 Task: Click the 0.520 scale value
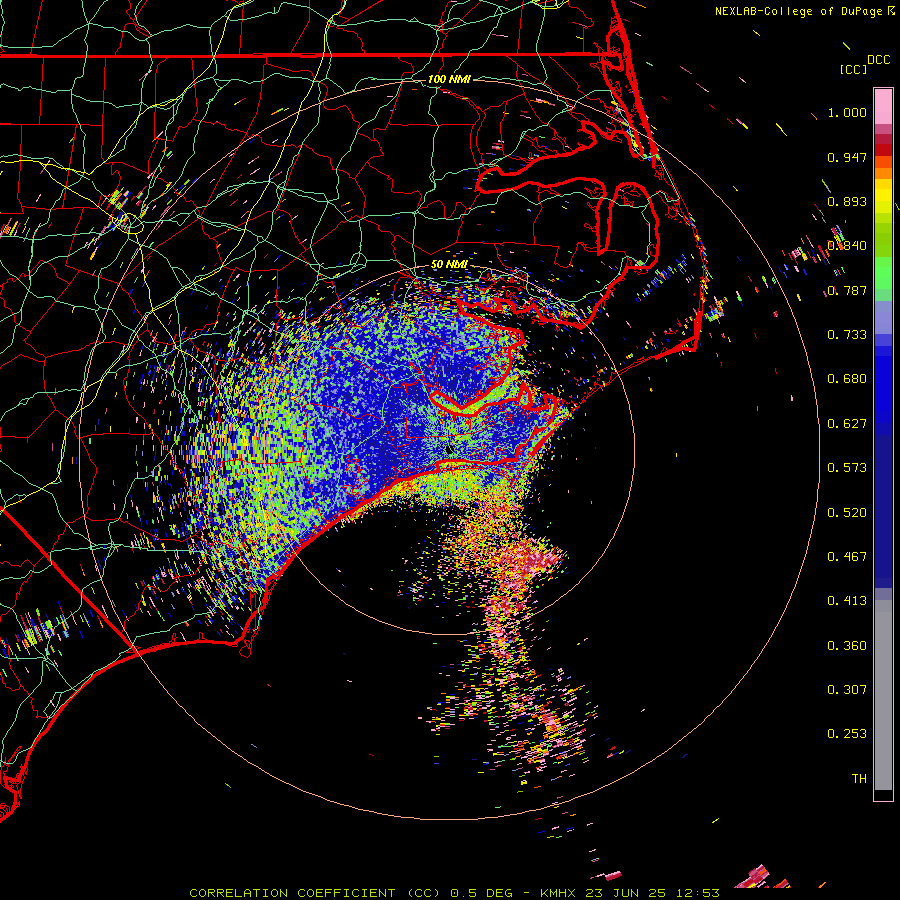click(x=847, y=513)
